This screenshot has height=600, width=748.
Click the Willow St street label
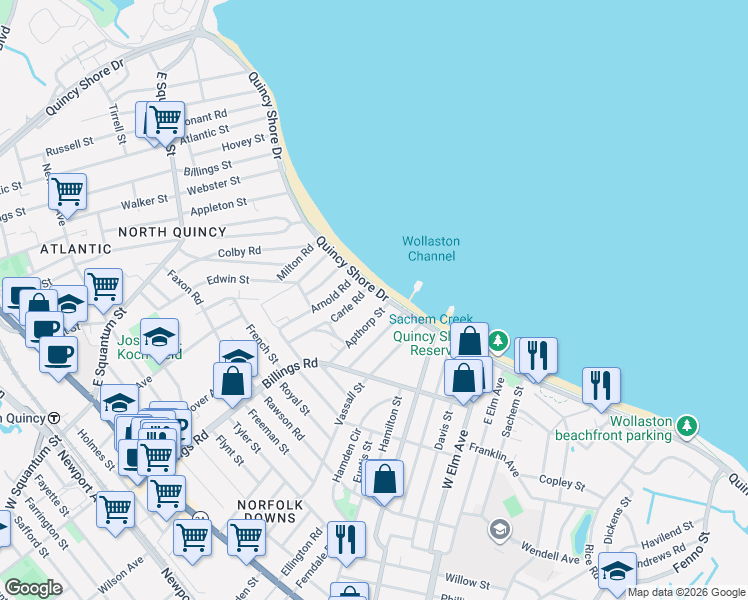(468, 580)
